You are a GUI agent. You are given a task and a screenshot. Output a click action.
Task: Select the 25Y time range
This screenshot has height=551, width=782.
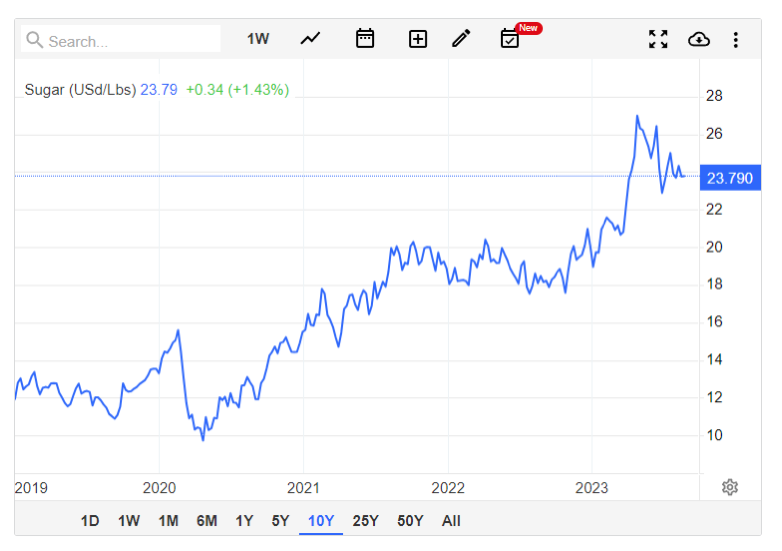tap(366, 521)
